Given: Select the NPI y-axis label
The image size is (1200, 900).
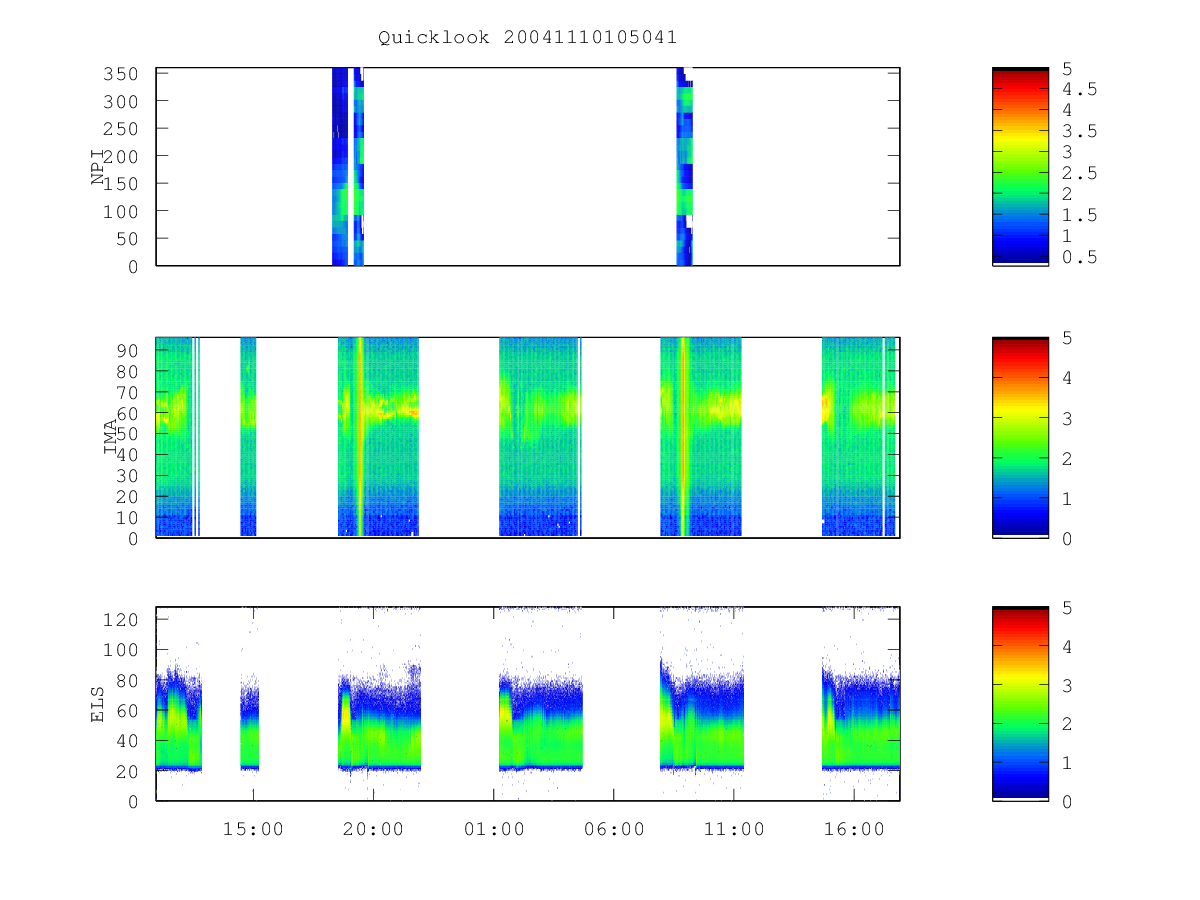Looking at the screenshot, I should (x=98, y=166).
